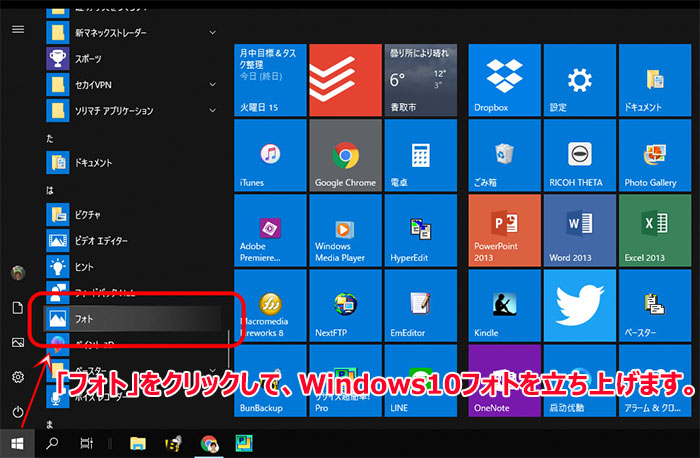Open Pictures from the Start side rail
This screenshot has width=700, height=458.
pyautogui.click(x=18, y=342)
